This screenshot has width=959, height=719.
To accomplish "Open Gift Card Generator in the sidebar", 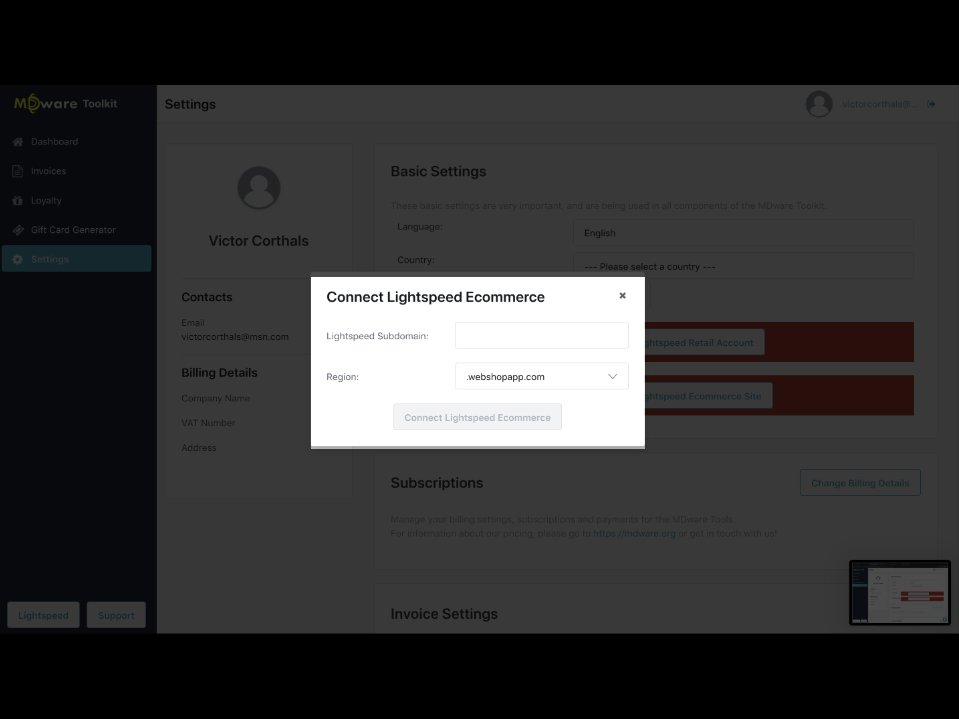I will [76, 229].
